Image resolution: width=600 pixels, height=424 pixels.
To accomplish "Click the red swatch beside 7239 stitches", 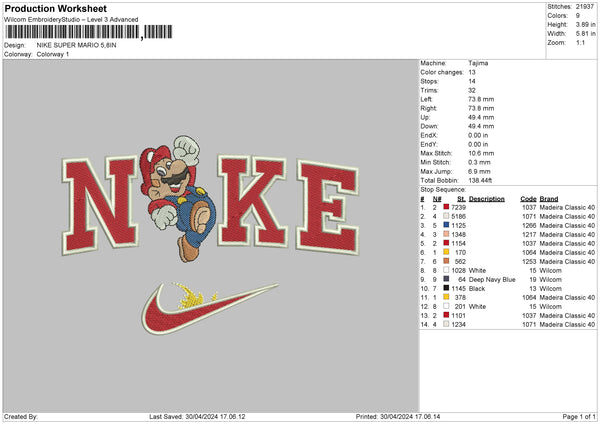I will 446,207.
